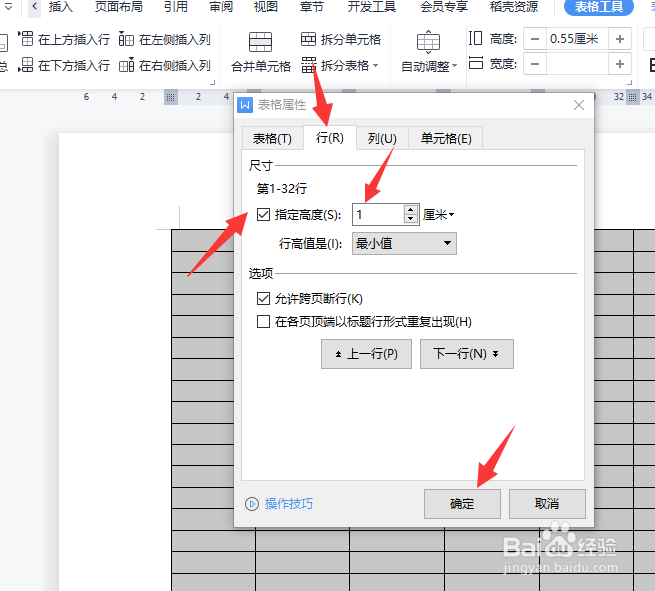Open the 行高值是 dropdown showing 最小值
The height and width of the screenshot is (591, 655).
tap(404, 244)
